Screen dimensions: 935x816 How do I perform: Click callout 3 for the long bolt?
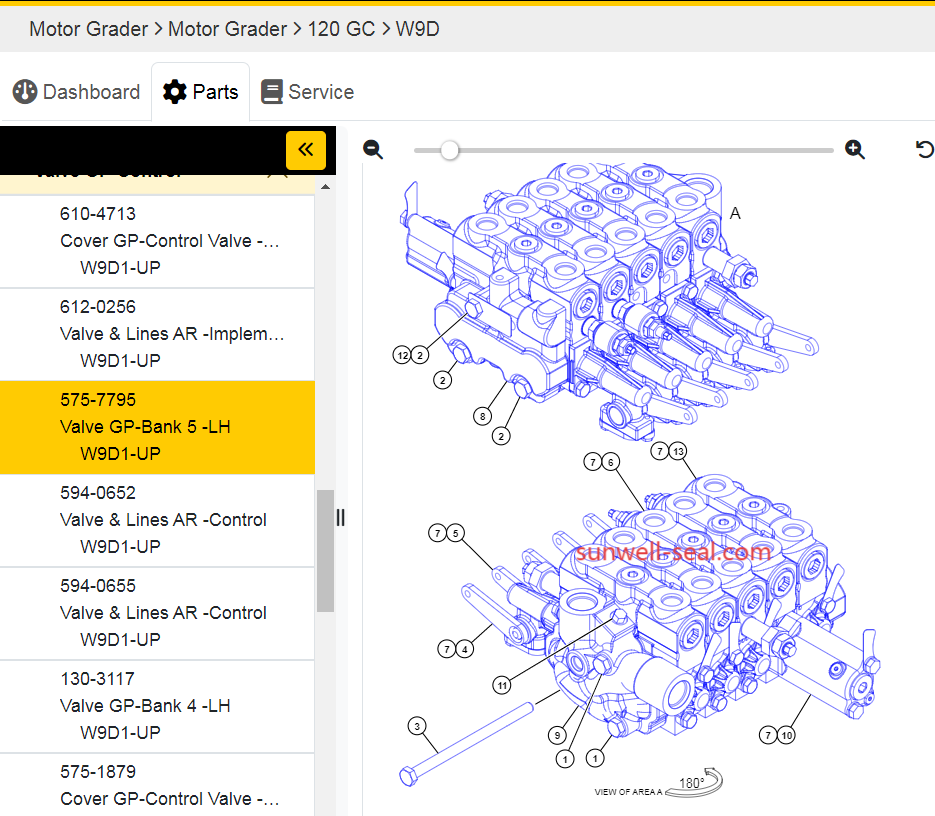[x=417, y=726]
